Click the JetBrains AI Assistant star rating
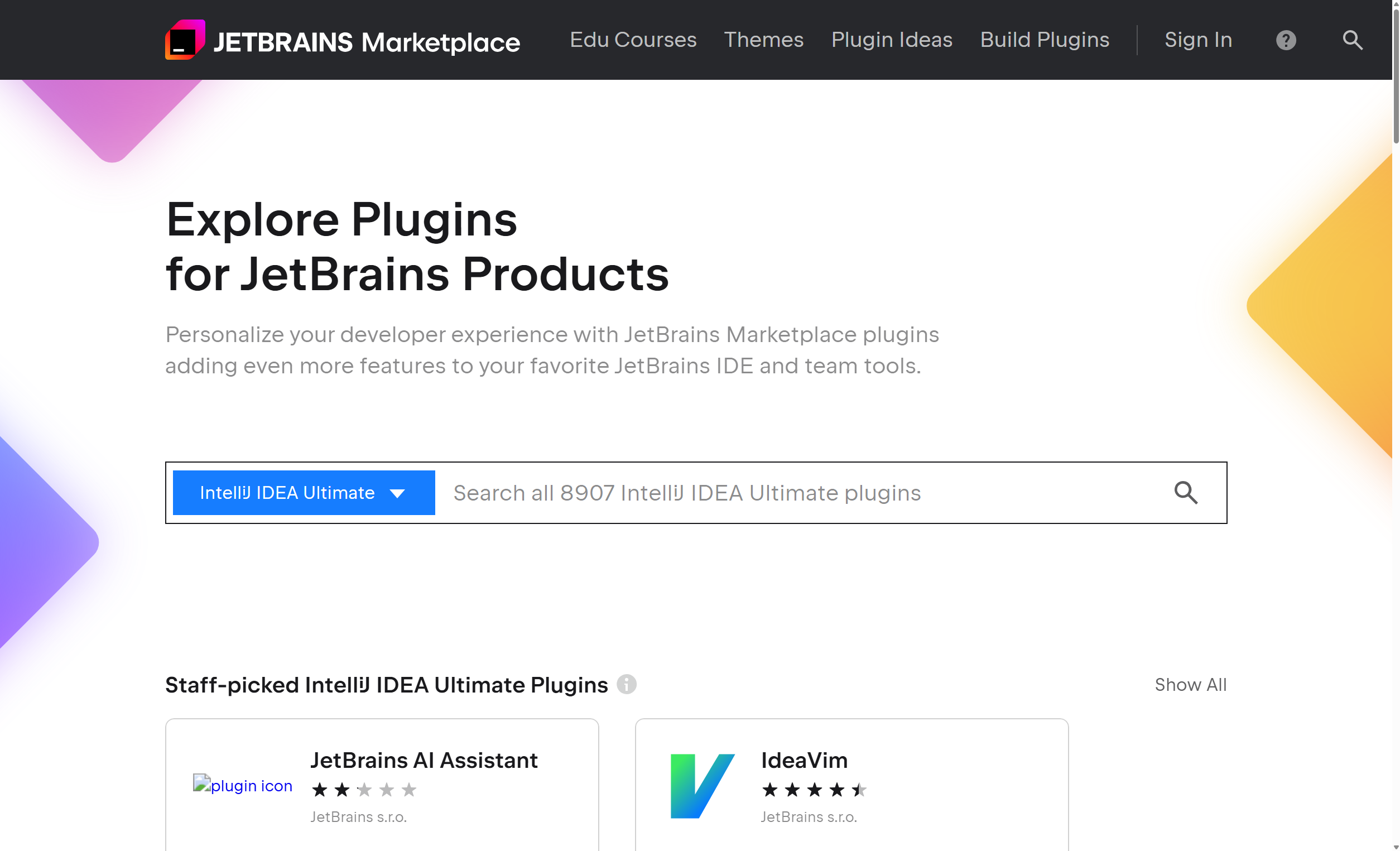This screenshot has height=851, width=1400. tap(364, 790)
